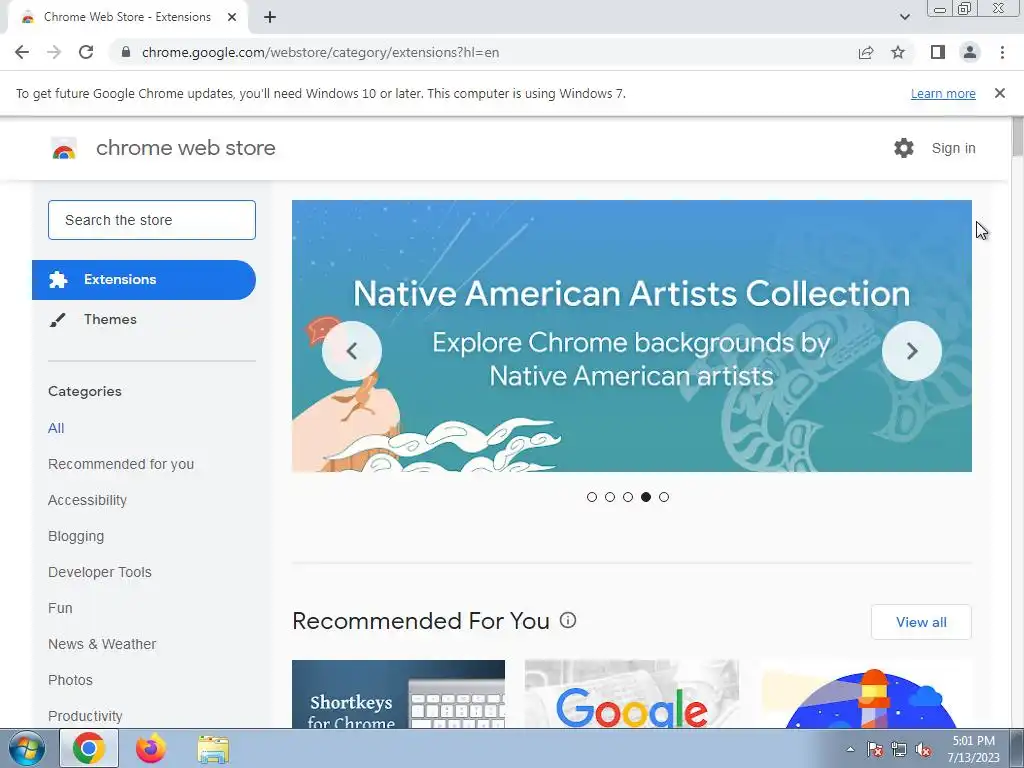Bookmark this tab with the star icon
This screenshot has height=768, width=1024.
pyautogui.click(x=898, y=52)
